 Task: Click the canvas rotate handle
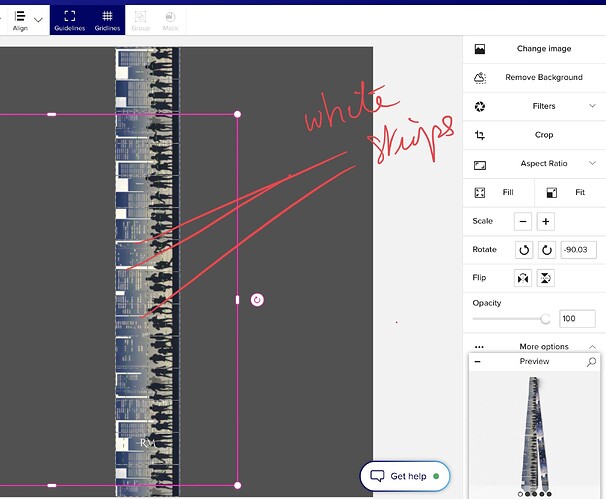point(257,300)
